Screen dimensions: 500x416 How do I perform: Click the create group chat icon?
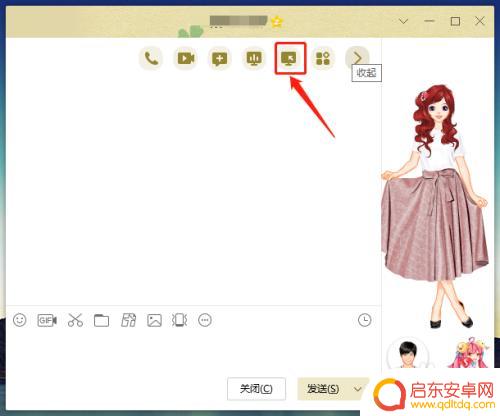click(219, 59)
